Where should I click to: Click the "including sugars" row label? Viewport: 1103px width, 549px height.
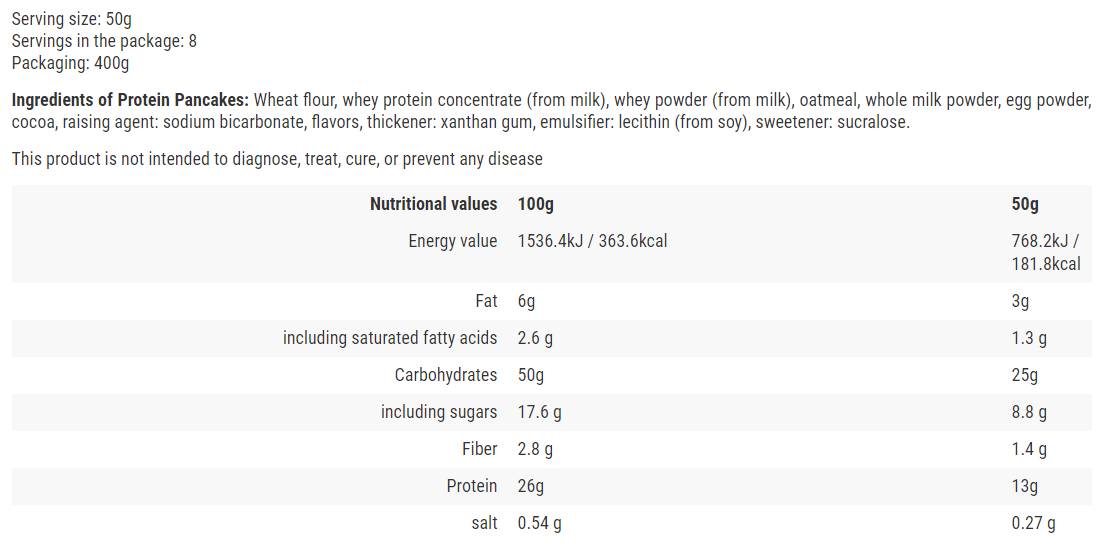coord(438,412)
